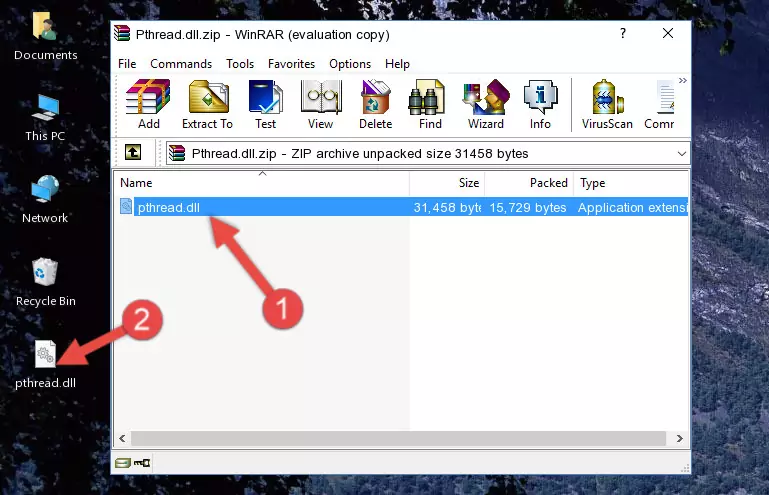Click the horizontal scrollbar right arrow
The width and height of the screenshot is (769, 495).
(680, 438)
